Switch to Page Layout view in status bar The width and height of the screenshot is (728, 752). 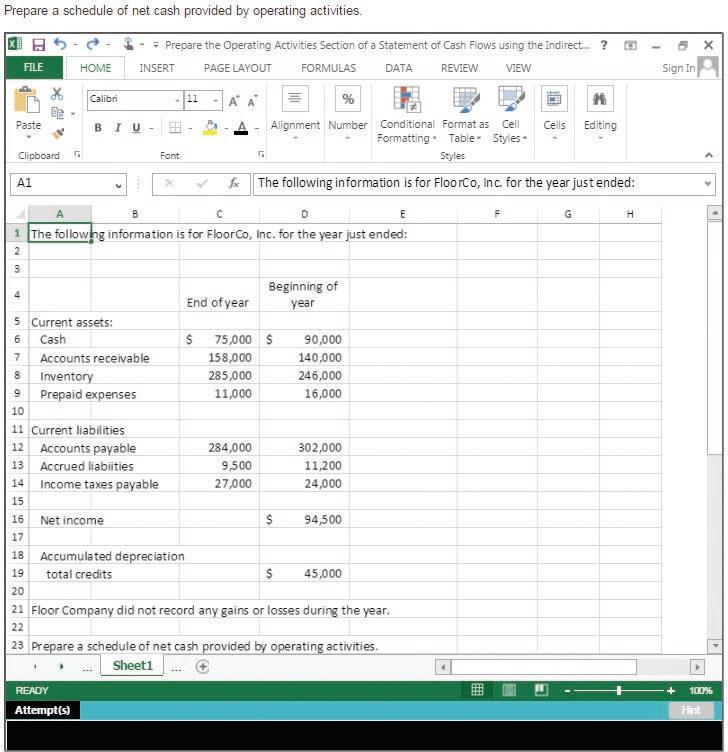509,690
